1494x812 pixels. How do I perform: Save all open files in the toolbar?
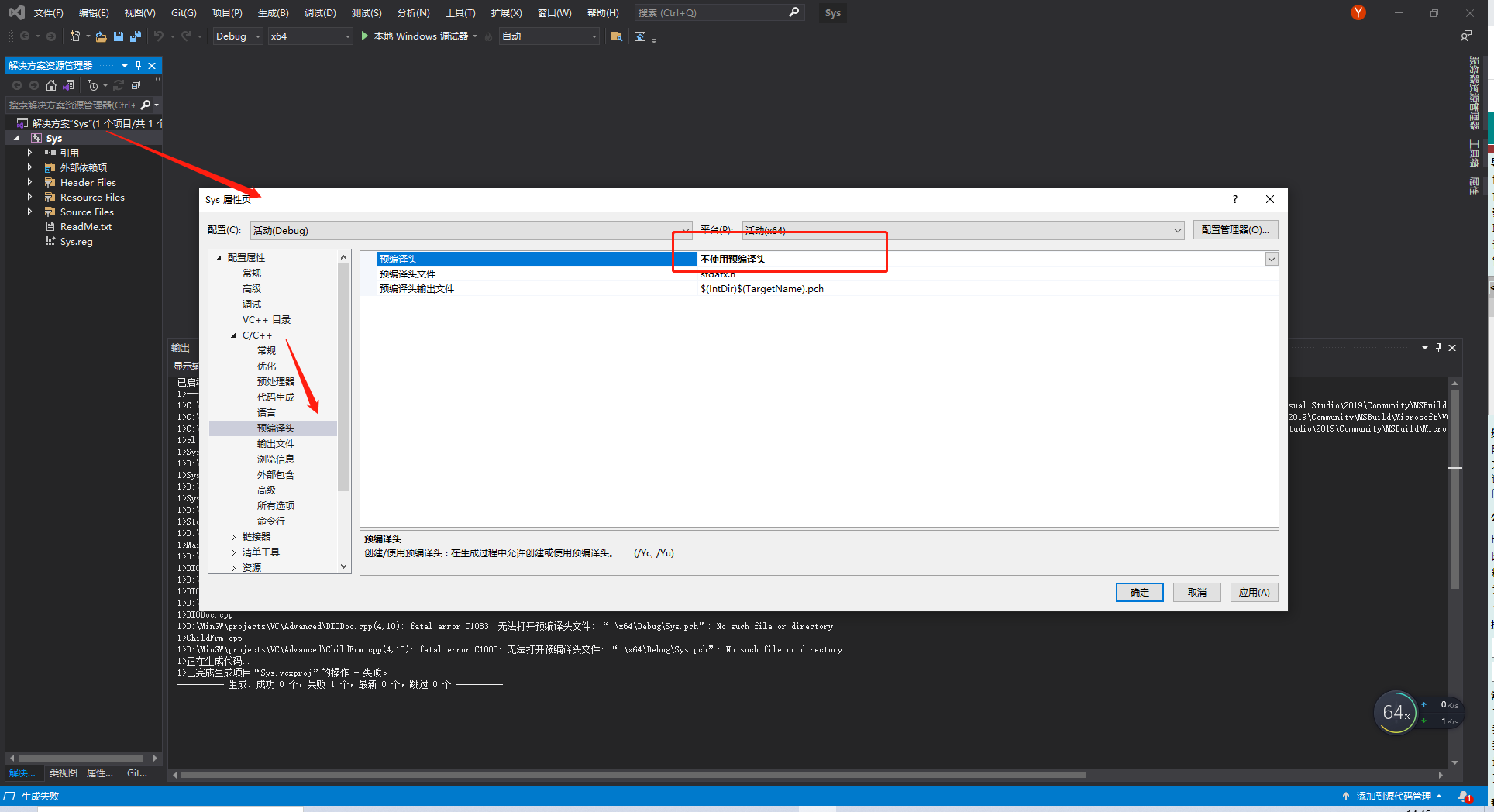tap(135, 36)
